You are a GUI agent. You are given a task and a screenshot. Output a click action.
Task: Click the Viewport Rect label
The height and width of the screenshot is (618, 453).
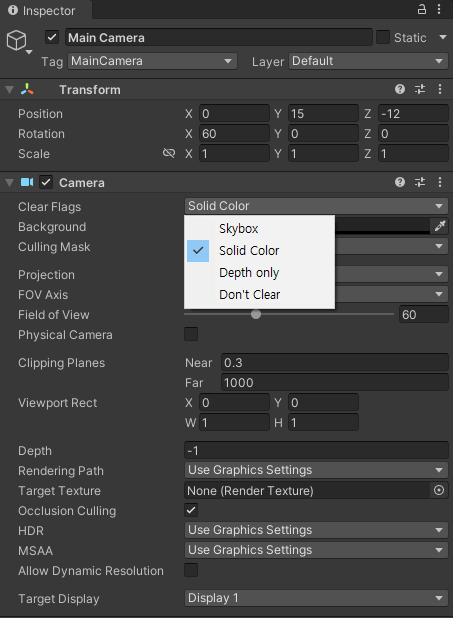[58, 402]
